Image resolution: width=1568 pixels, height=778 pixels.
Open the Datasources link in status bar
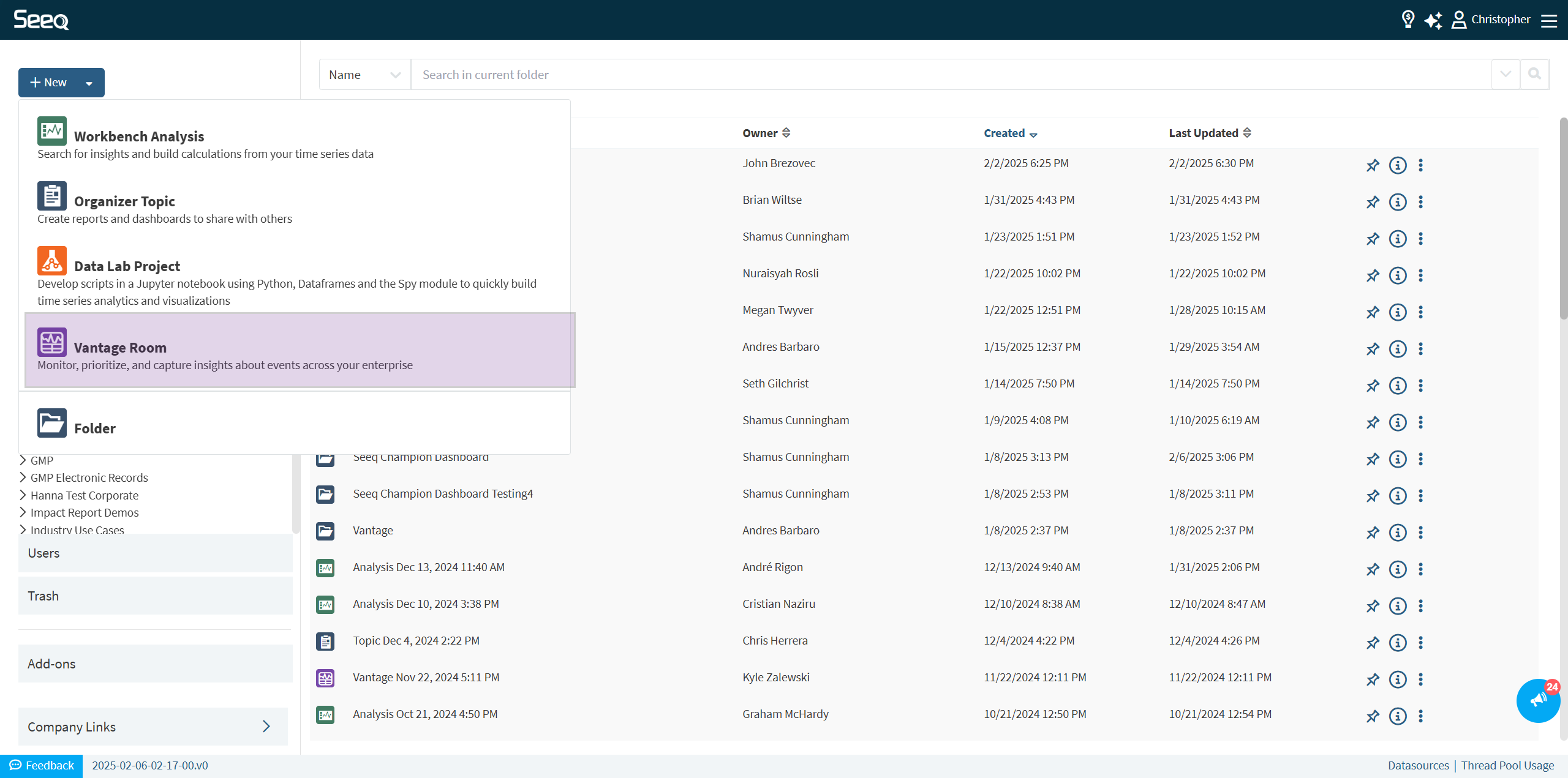(x=1418, y=765)
